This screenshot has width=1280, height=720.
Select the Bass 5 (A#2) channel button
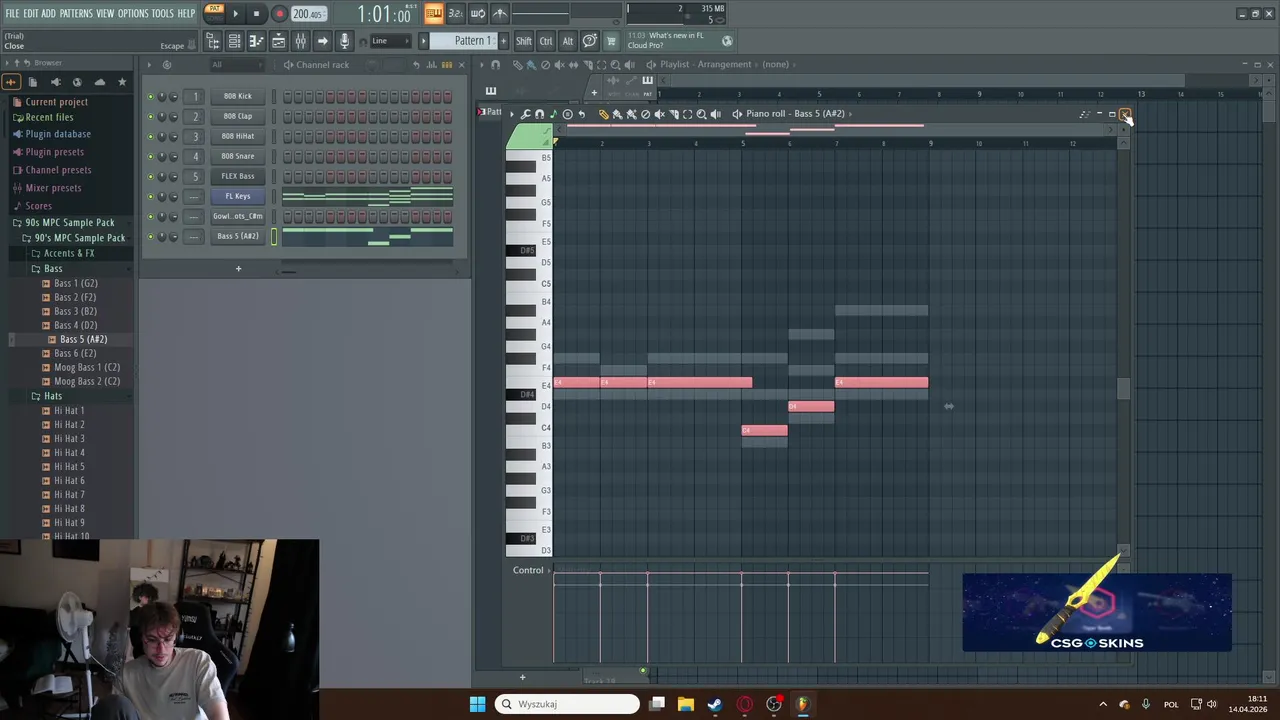point(238,236)
